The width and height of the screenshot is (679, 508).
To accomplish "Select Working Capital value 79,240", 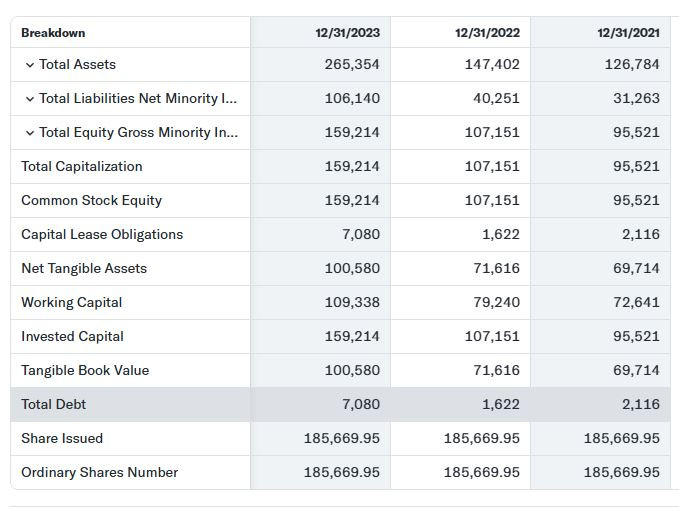I will pos(496,302).
